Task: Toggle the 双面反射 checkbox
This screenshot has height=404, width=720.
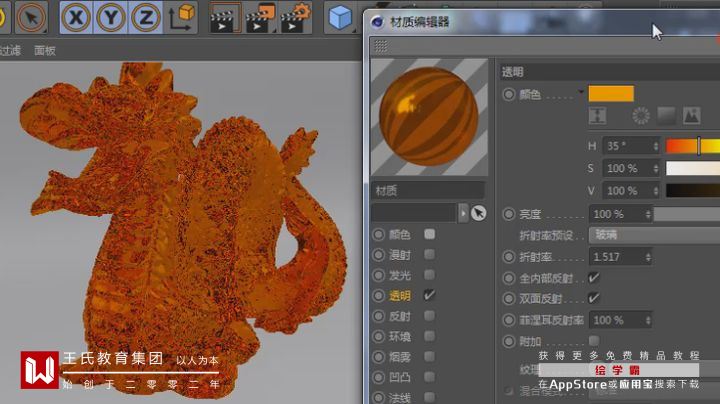Action: pos(594,298)
